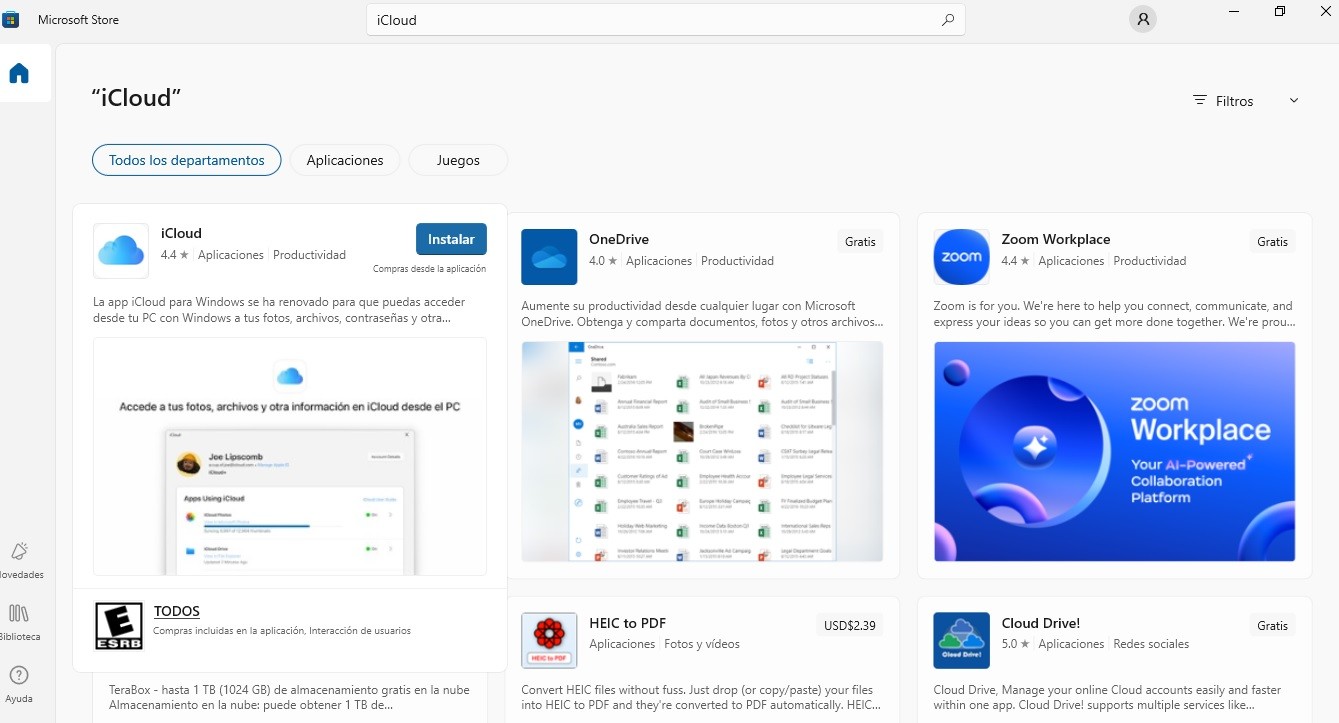The height and width of the screenshot is (723, 1339).
Task: Select the Aplicaciones filter tab
Action: coord(345,160)
